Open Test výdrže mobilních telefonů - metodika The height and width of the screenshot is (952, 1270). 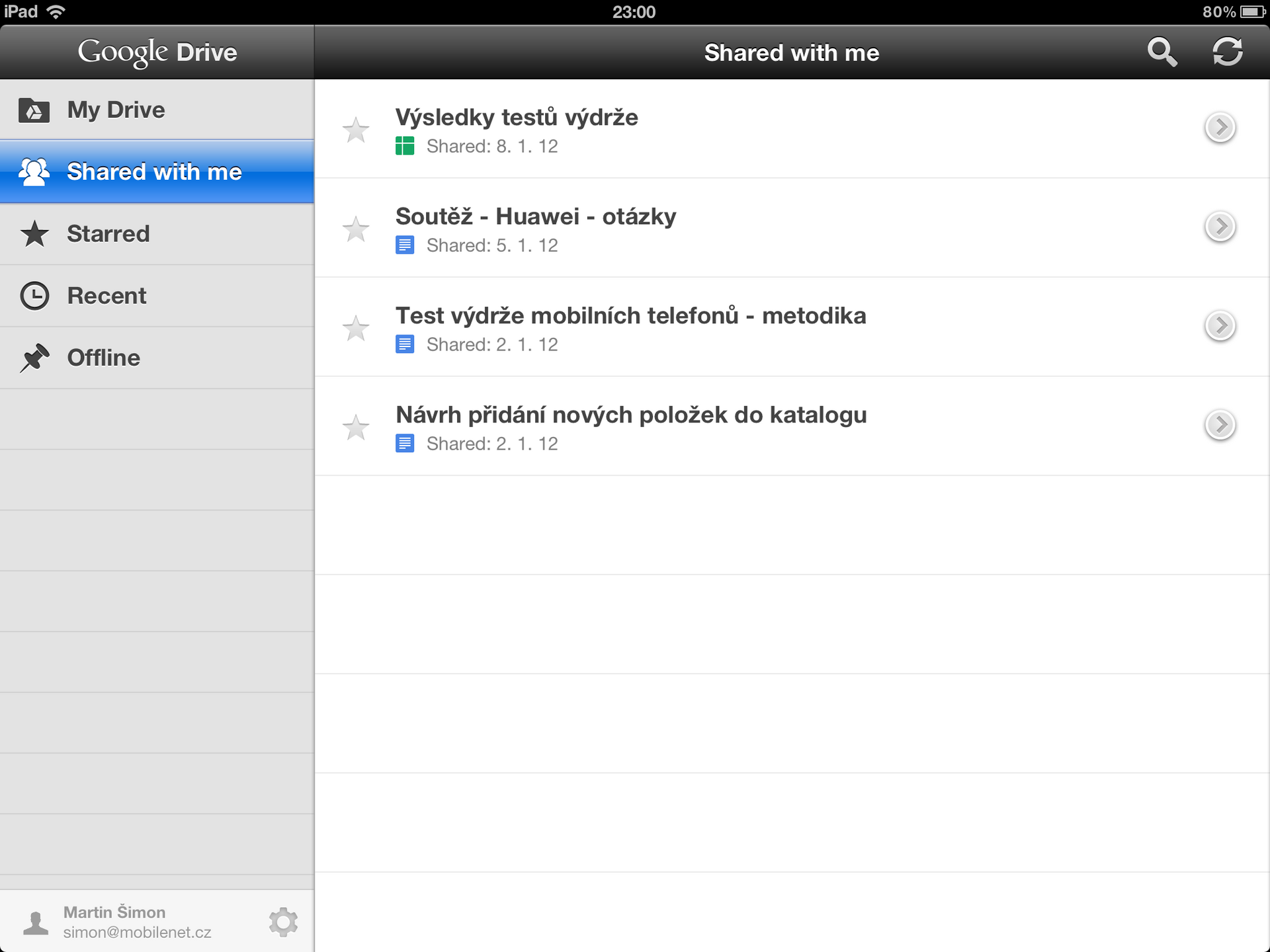630,315
